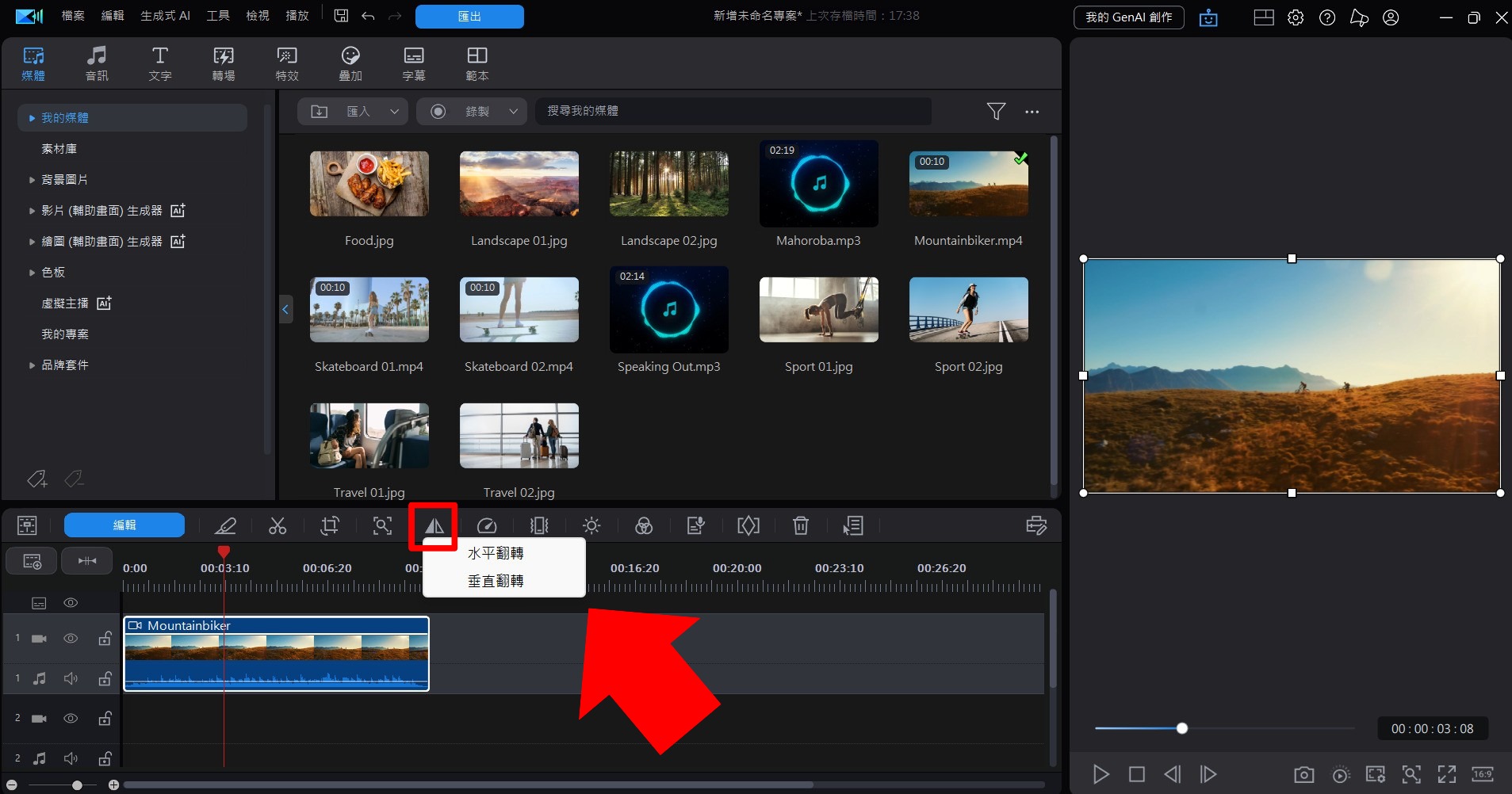Open the three-circle color adjustment tool
1512x794 pixels.
pos(644,525)
